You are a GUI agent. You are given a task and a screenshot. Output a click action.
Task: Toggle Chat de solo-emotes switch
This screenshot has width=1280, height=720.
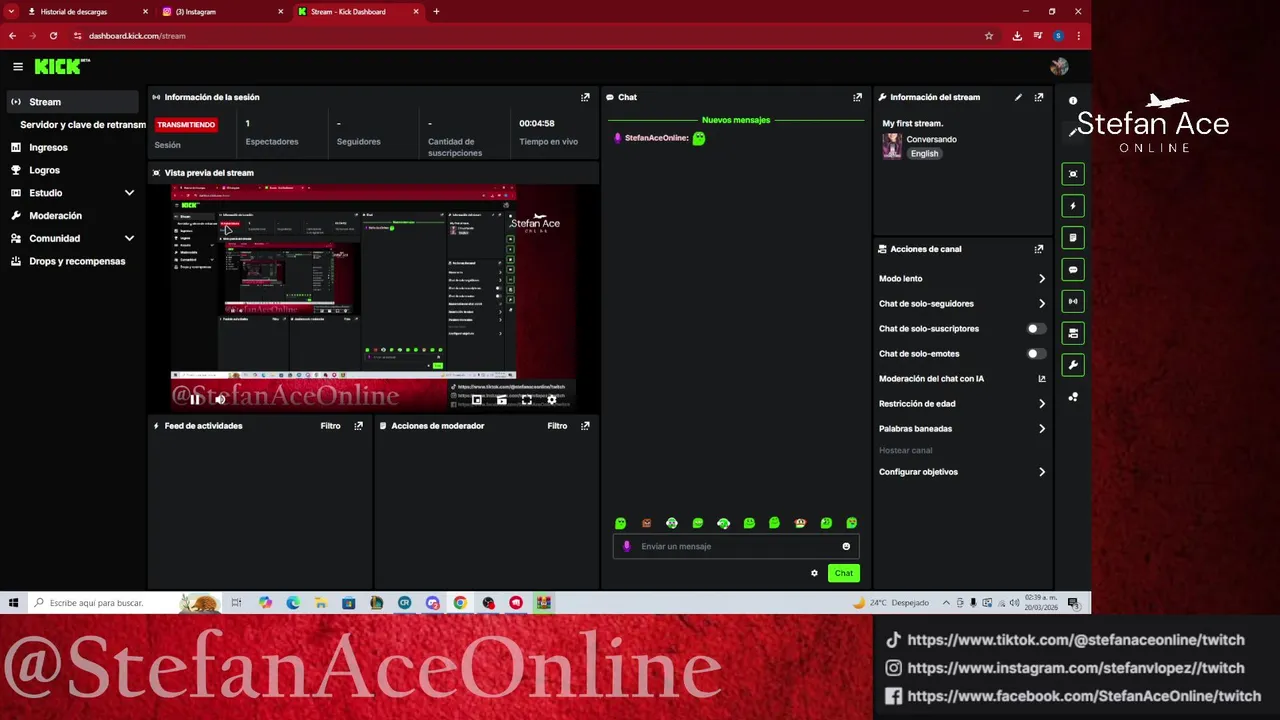point(1036,354)
